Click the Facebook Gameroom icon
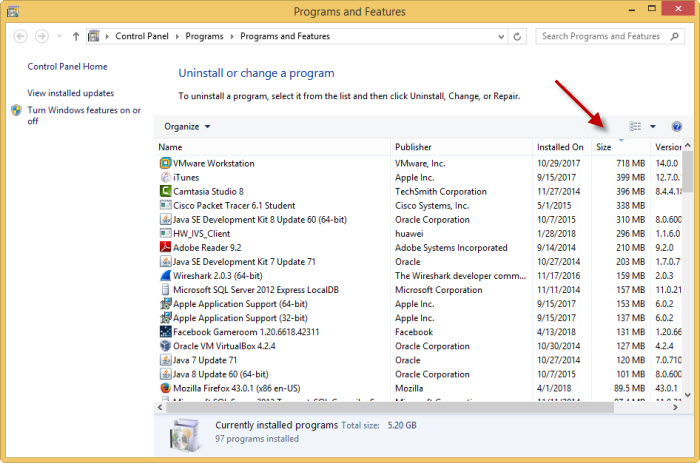700x463 pixels. tap(165, 332)
